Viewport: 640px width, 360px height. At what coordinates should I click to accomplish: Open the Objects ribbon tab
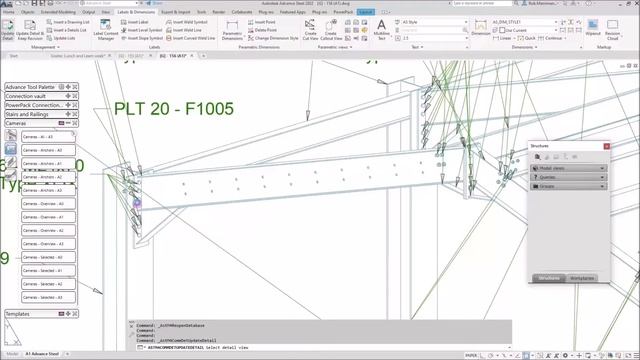27,12
